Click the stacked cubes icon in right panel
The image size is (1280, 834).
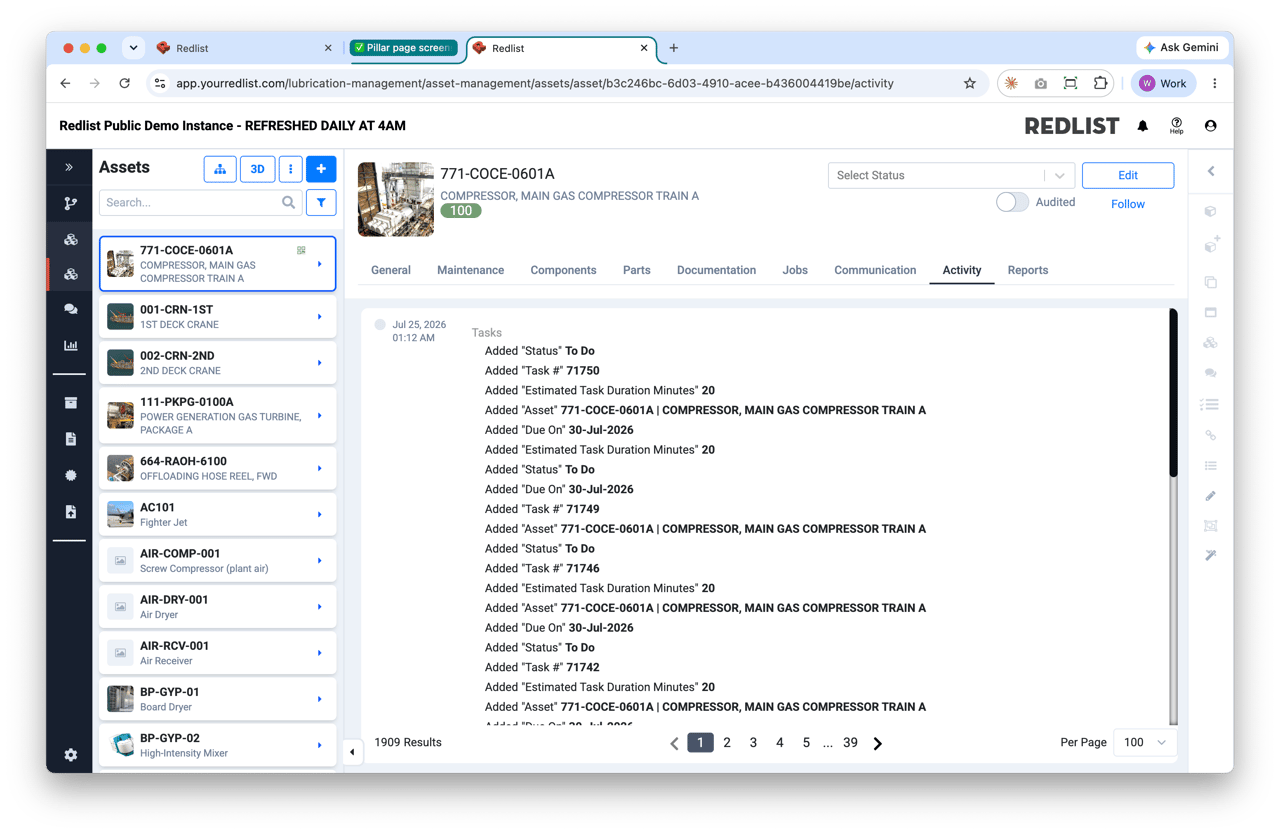point(1210,343)
